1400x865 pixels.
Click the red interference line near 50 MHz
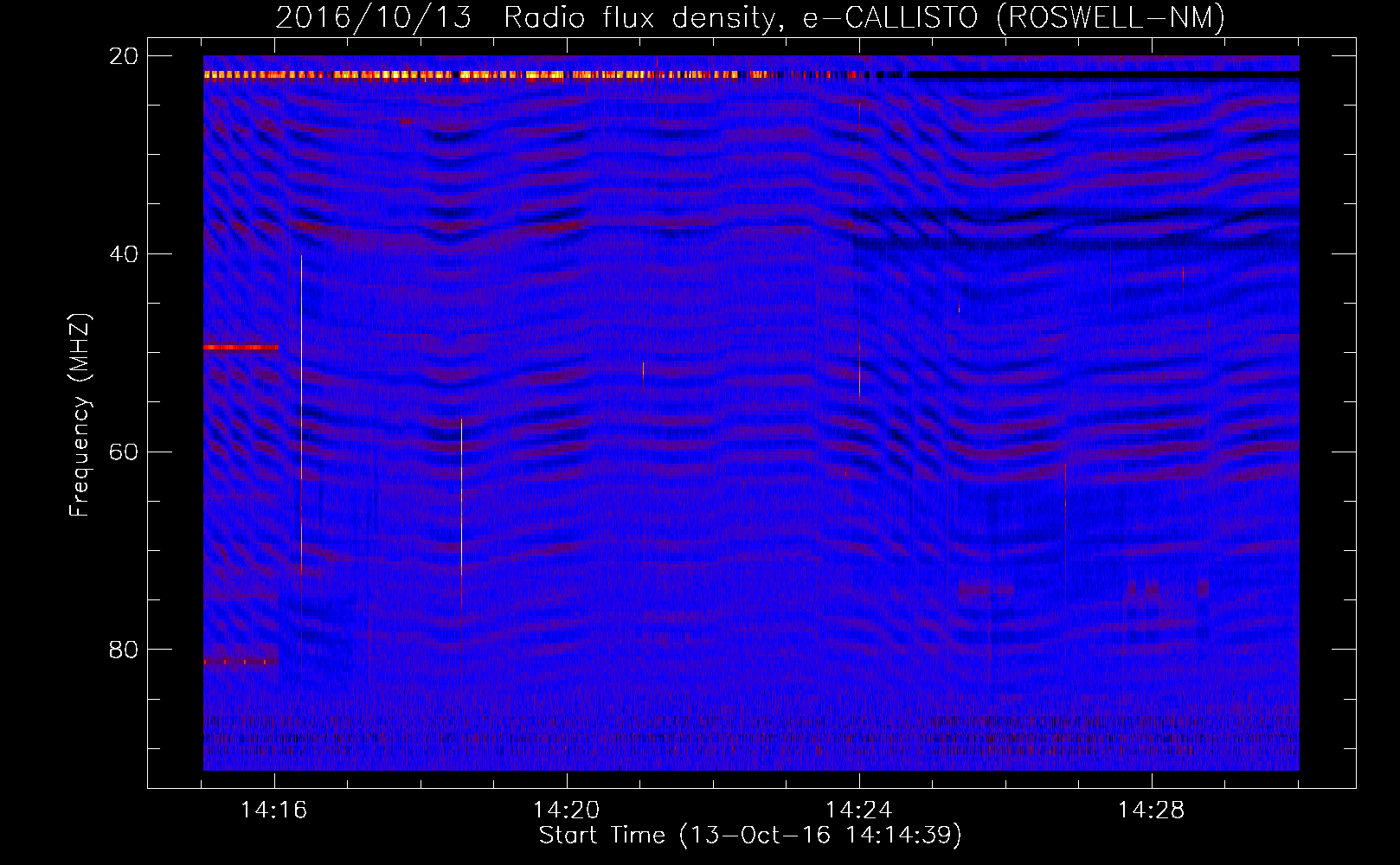(x=241, y=347)
